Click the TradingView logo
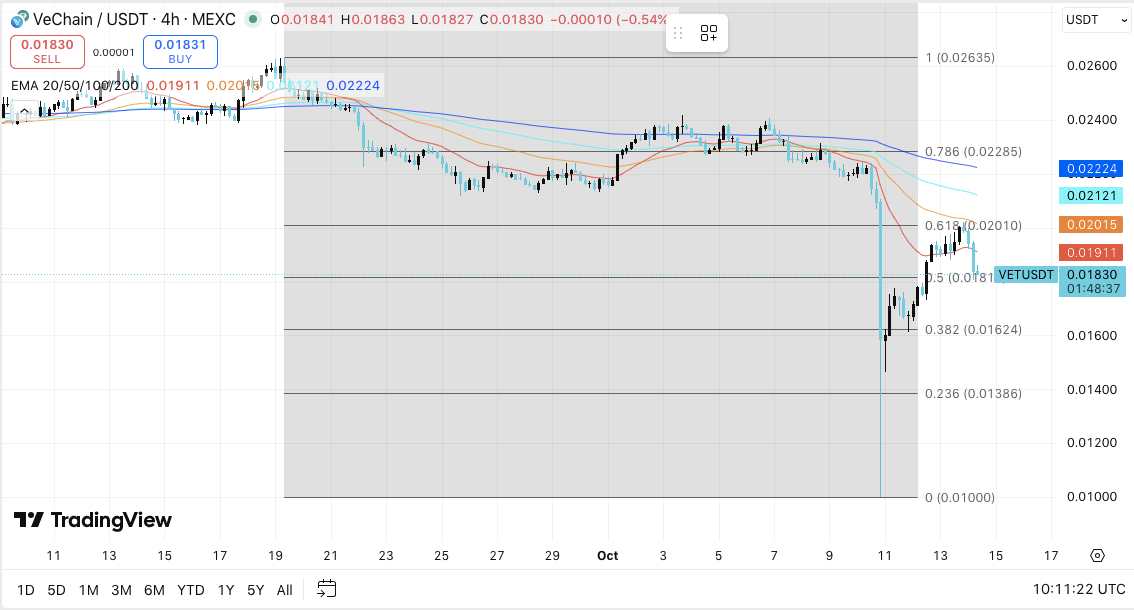Viewport: 1134px width, 610px height. (x=92, y=520)
